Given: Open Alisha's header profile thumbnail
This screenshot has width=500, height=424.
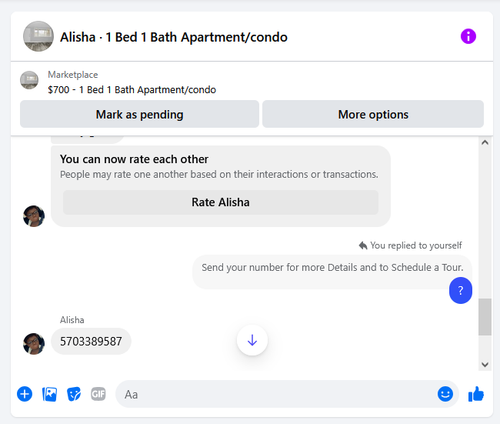Looking at the screenshot, I should coord(38,36).
